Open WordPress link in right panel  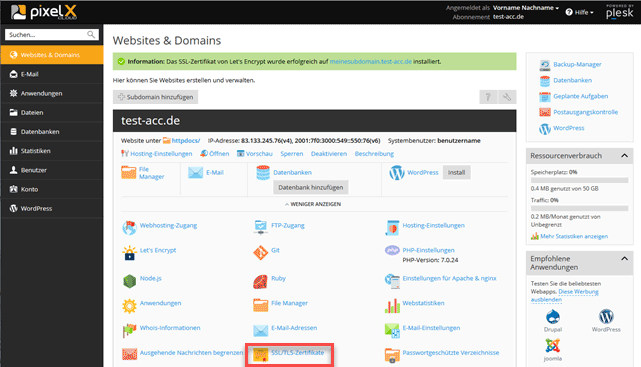(569, 128)
